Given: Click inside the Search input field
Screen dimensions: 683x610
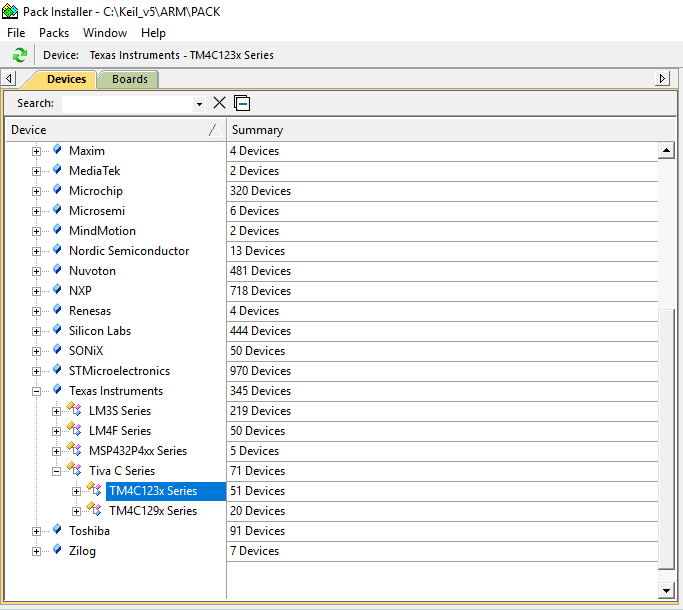Looking at the screenshot, I should click(x=128, y=104).
